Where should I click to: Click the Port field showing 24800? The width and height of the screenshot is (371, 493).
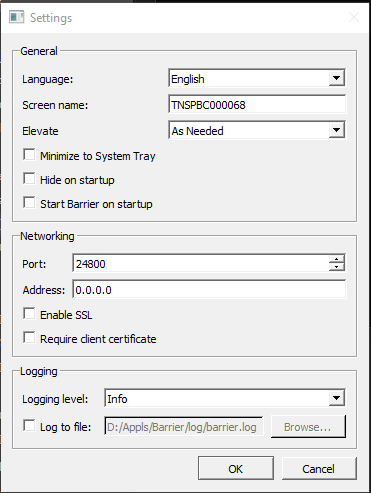[201, 263]
